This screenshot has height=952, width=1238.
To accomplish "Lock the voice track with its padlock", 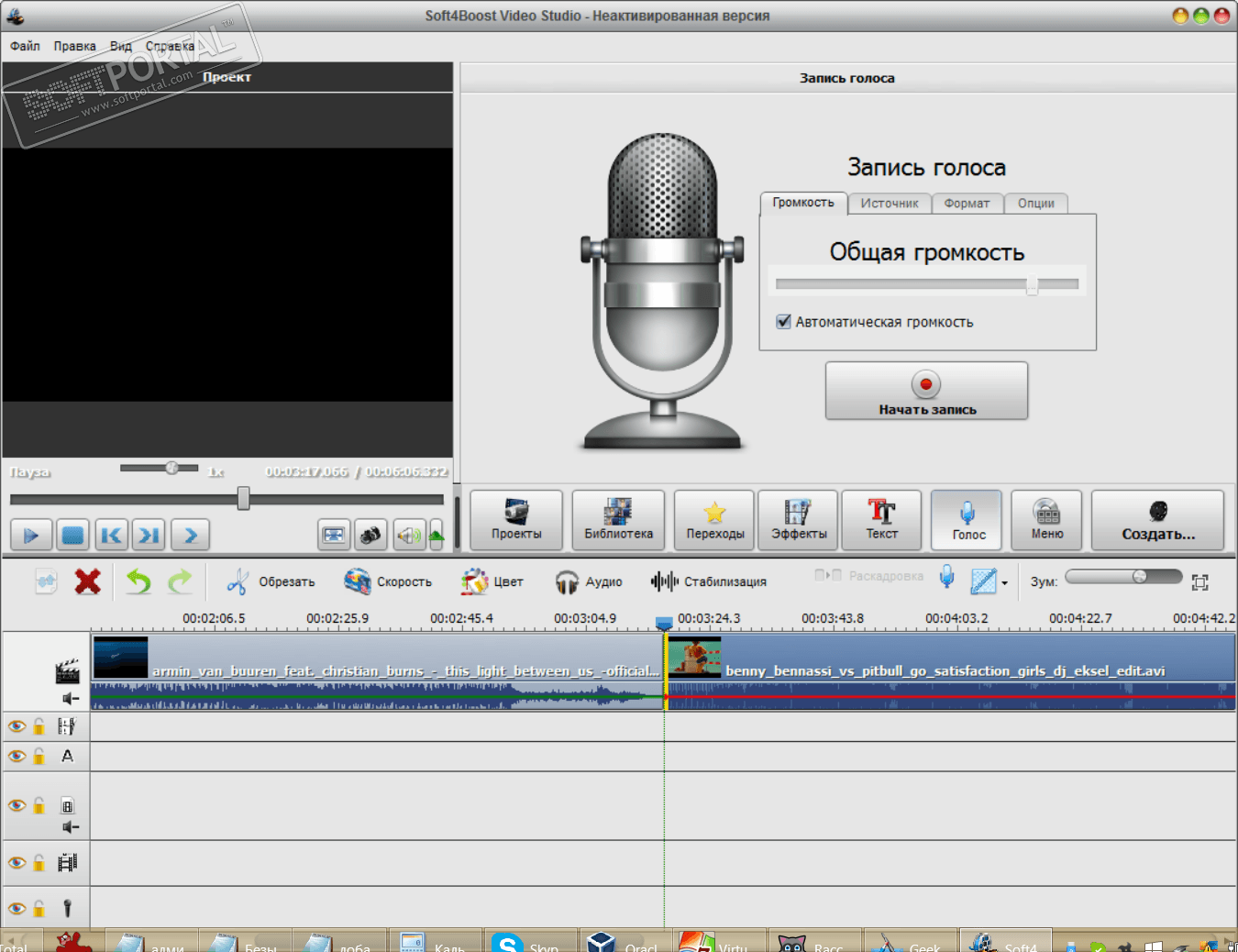I will (x=39, y=908).
